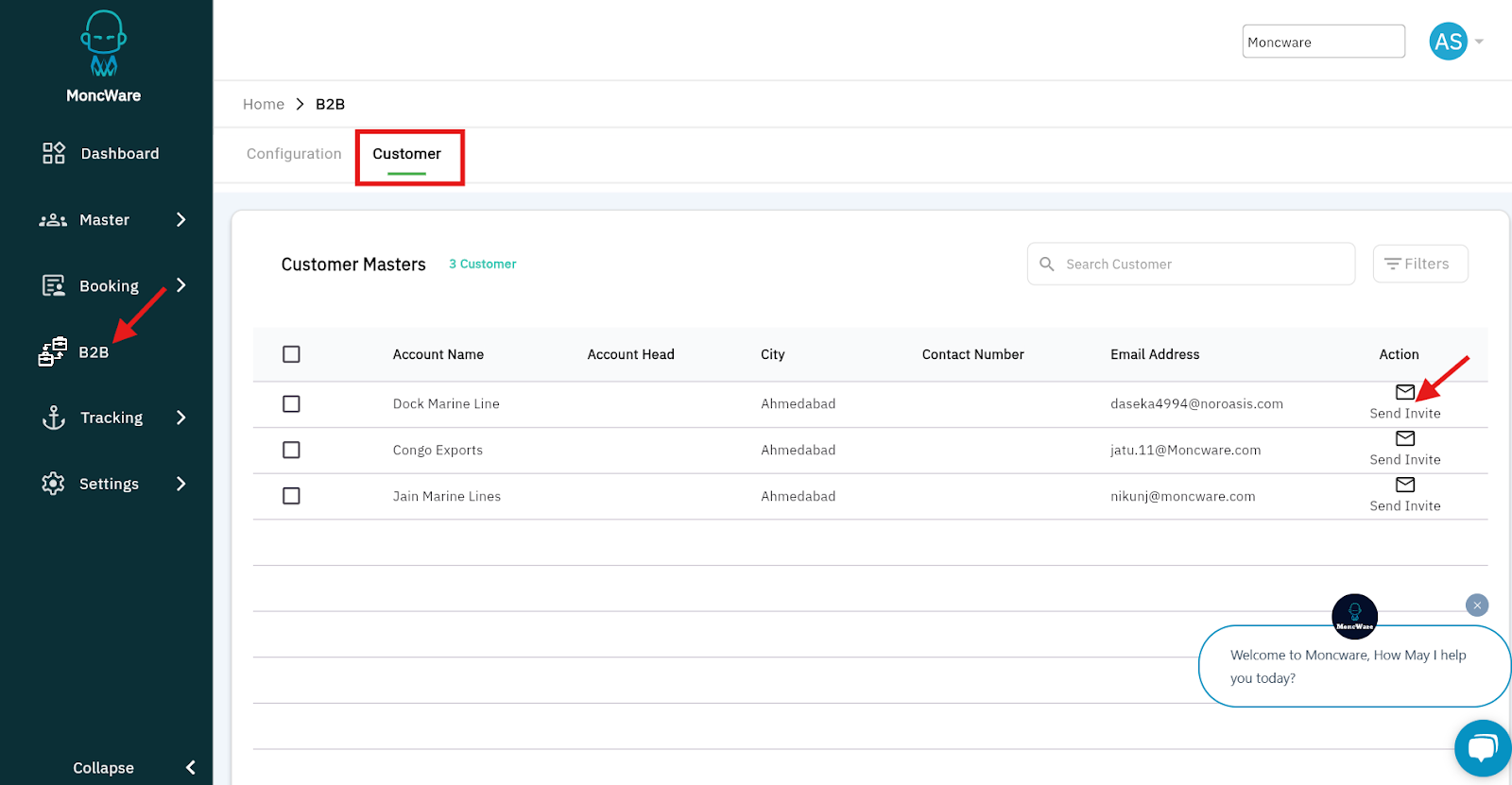Click the AS user avatar

(1449, 42)
